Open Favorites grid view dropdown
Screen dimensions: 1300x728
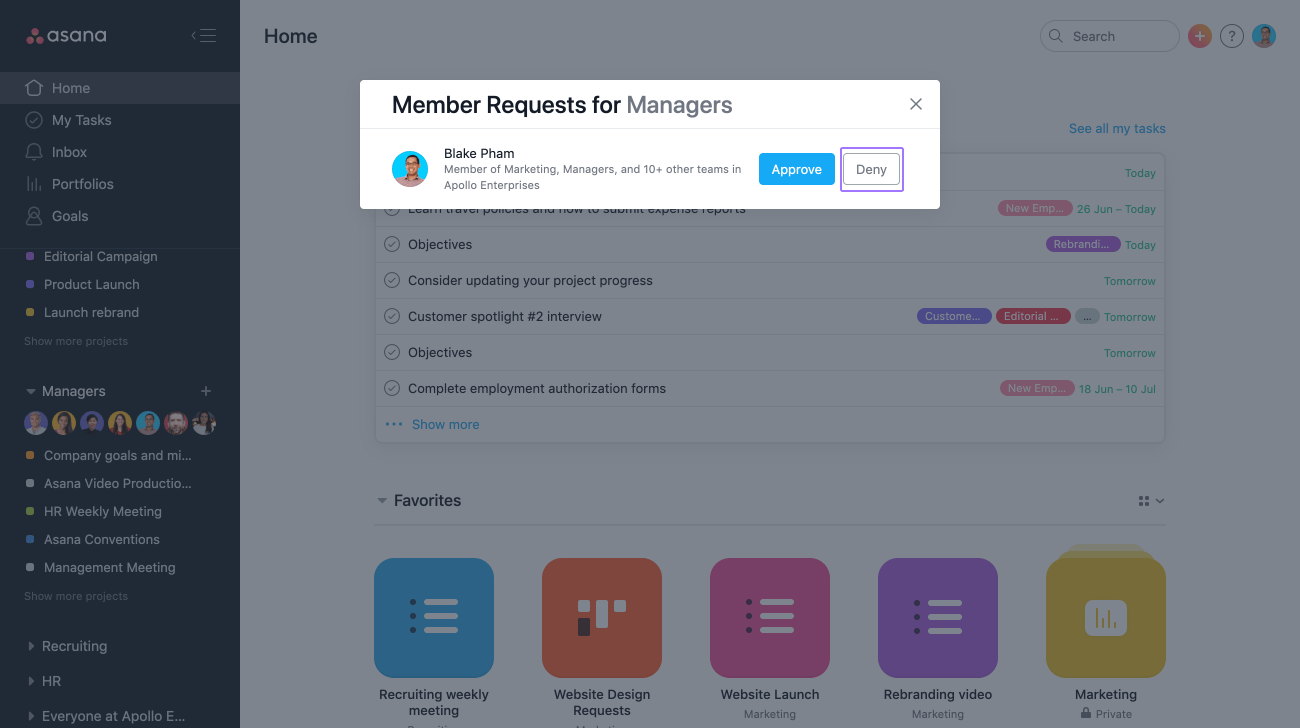[x=1151, y=500]
